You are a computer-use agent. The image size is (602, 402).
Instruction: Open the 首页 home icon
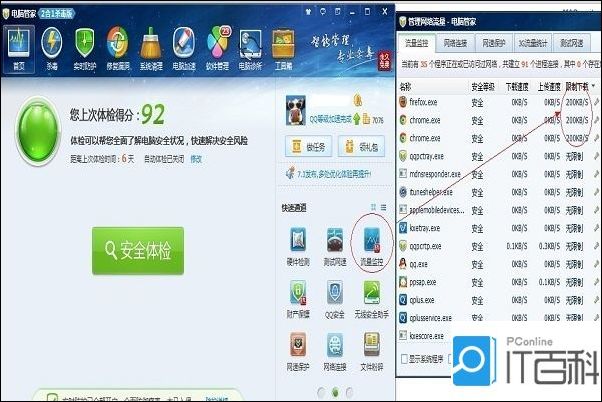[x=19, y=49]
